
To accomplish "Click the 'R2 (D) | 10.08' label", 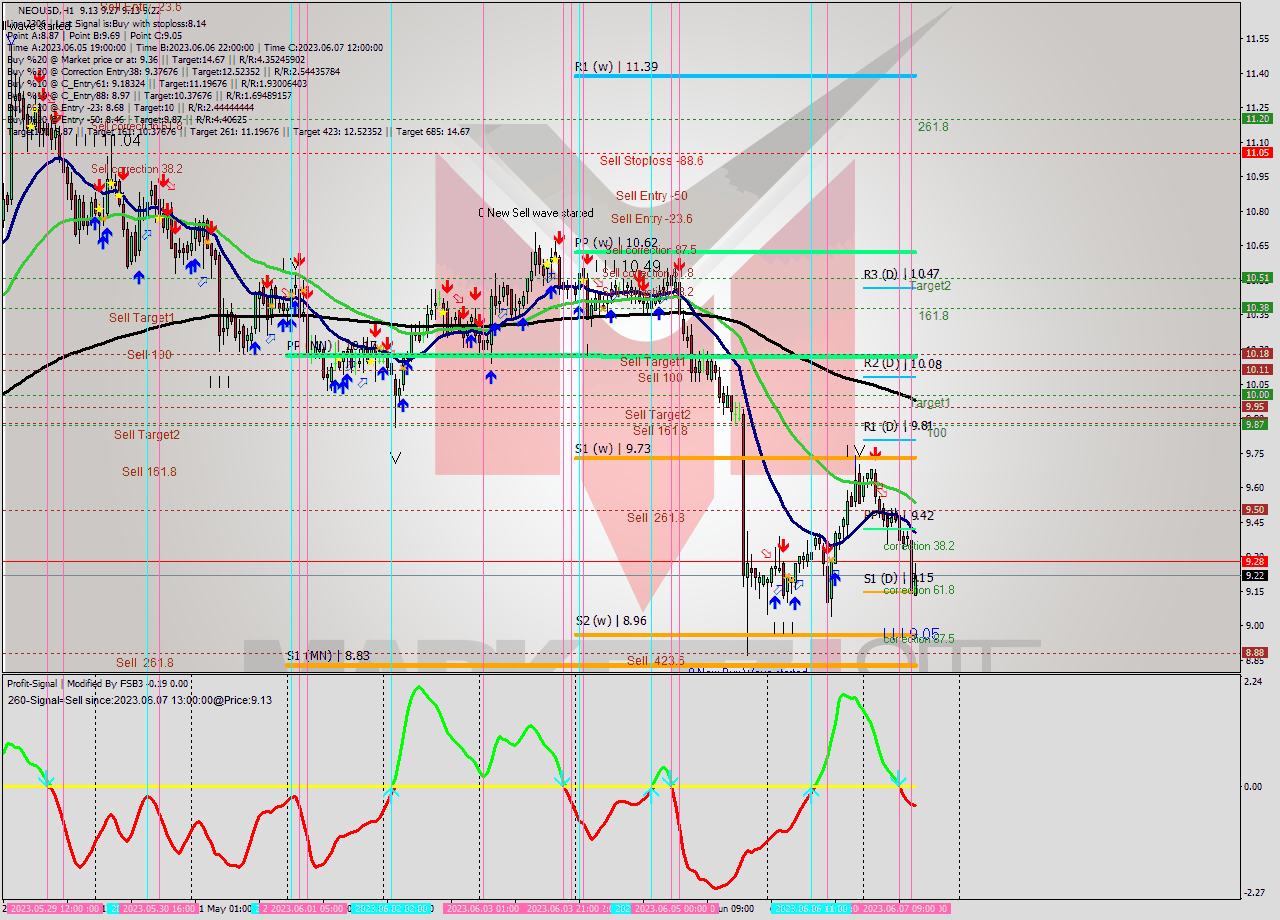I will coord(902,364).
